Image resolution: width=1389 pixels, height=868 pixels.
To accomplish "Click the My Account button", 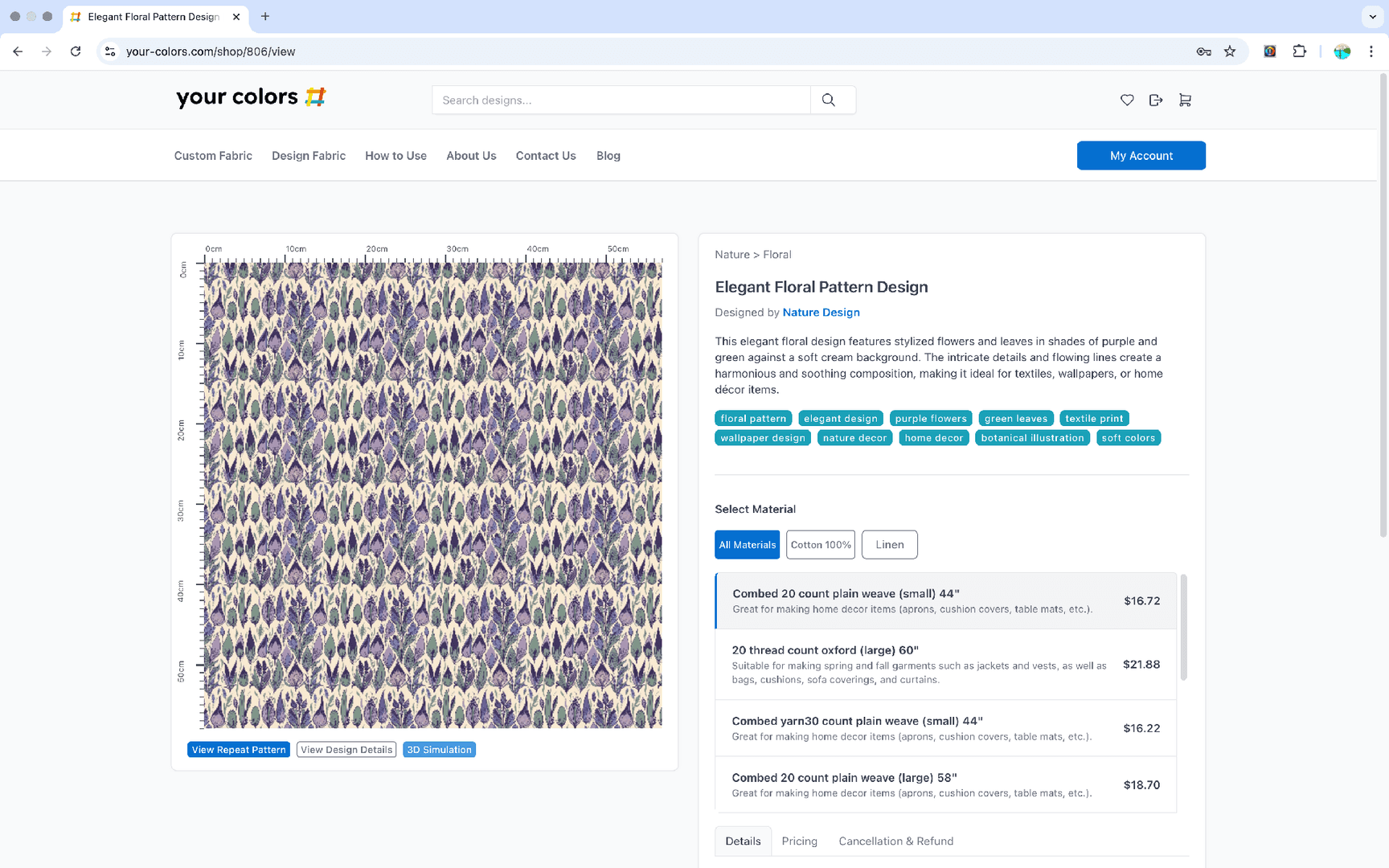I will point(1141,156).
